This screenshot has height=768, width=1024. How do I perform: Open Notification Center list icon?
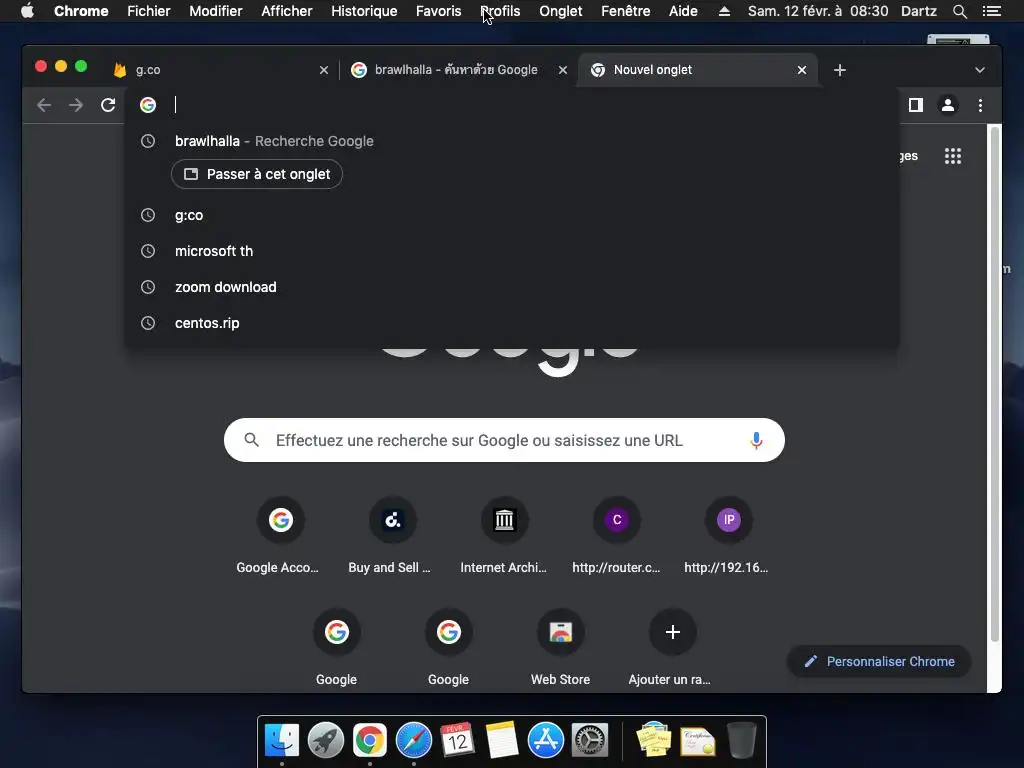991,11
